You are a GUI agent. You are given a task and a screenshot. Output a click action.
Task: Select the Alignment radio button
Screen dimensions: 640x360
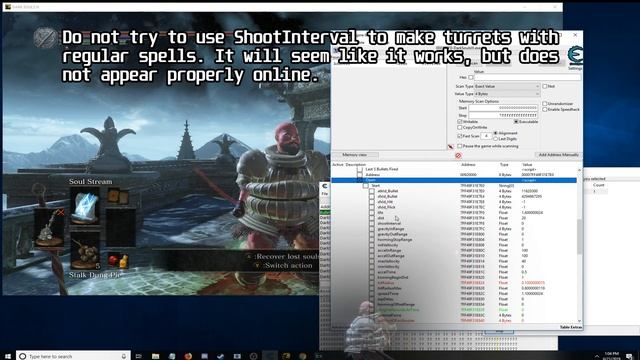coord(496,133)
